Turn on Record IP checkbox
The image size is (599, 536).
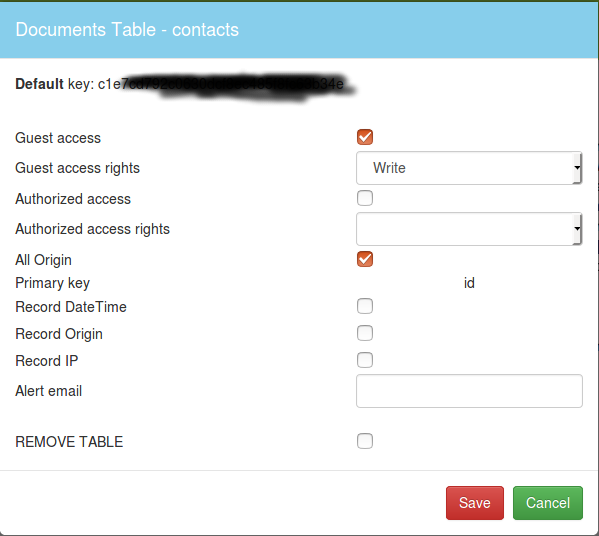[365, 360]
